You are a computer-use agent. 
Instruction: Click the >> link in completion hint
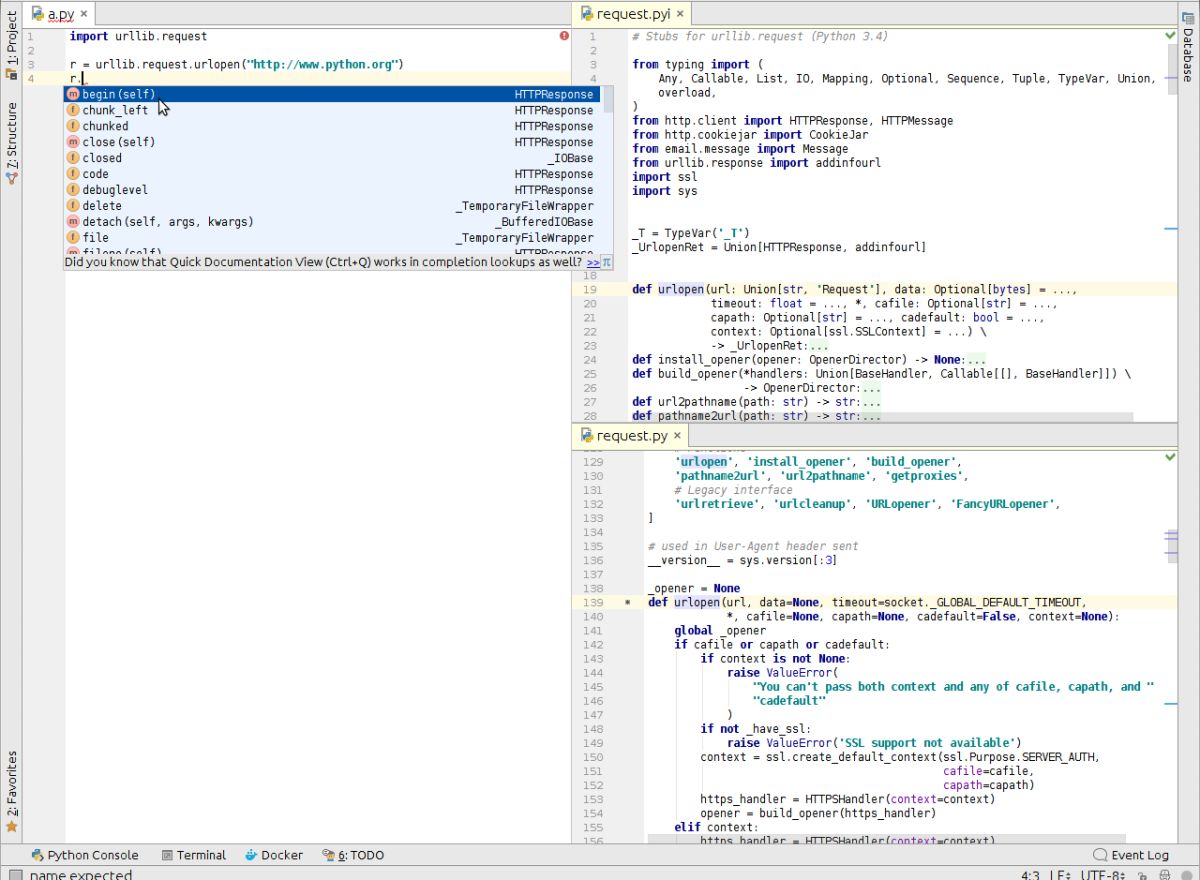pyautogui.click(x=593, y=262)
